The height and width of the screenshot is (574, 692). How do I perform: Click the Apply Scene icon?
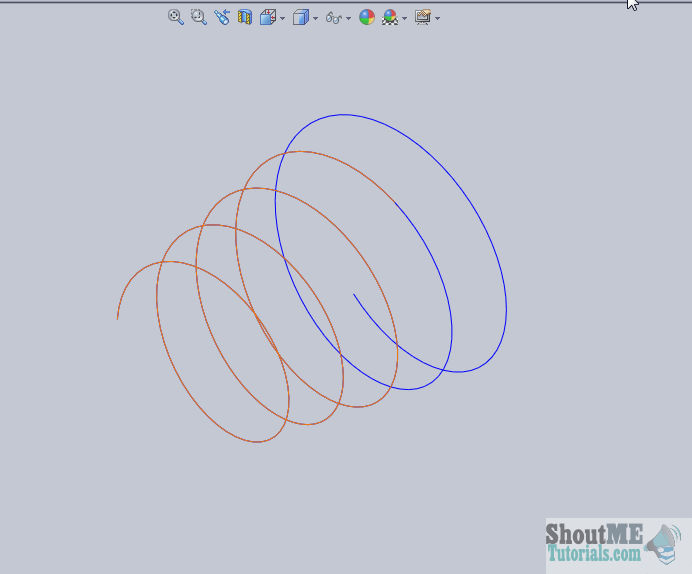pos(390,17)
